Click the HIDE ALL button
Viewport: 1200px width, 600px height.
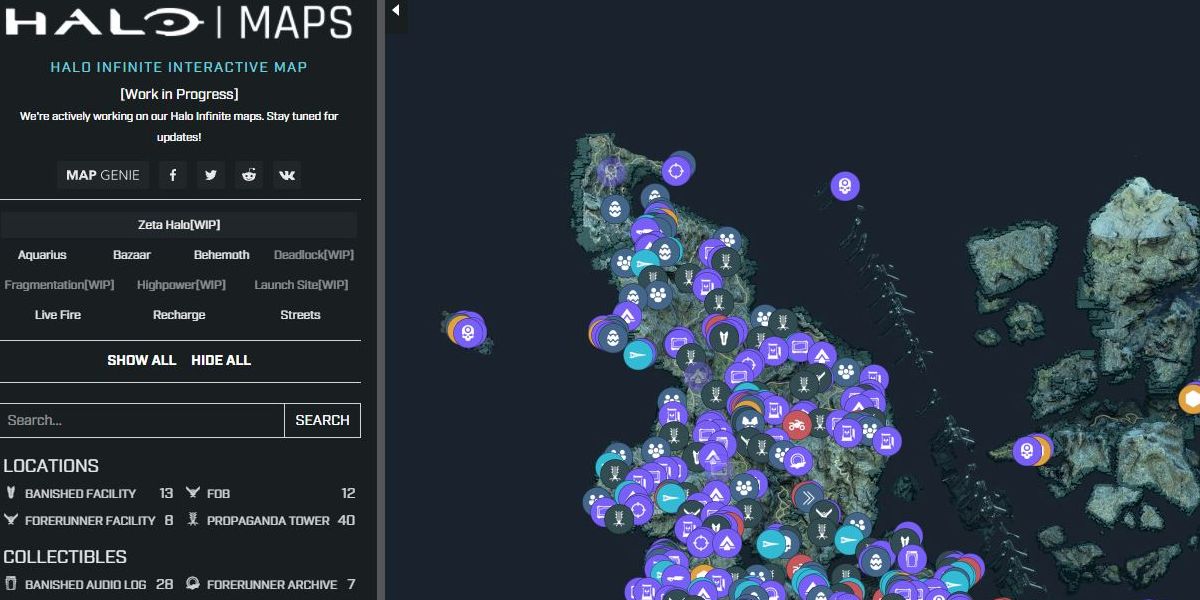221,360
